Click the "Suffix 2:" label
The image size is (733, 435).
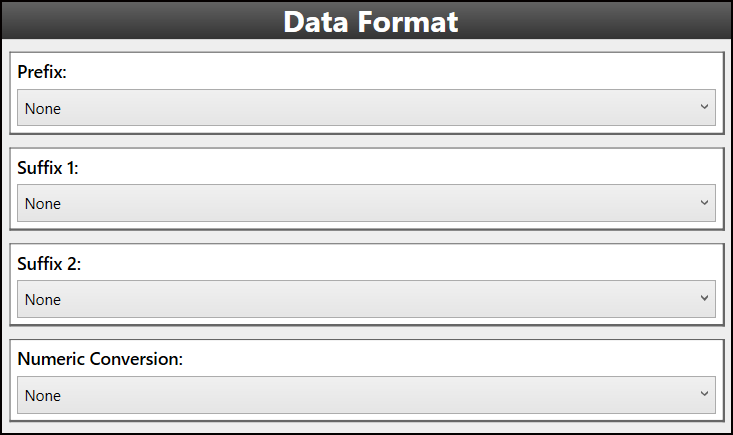point(48,264)
